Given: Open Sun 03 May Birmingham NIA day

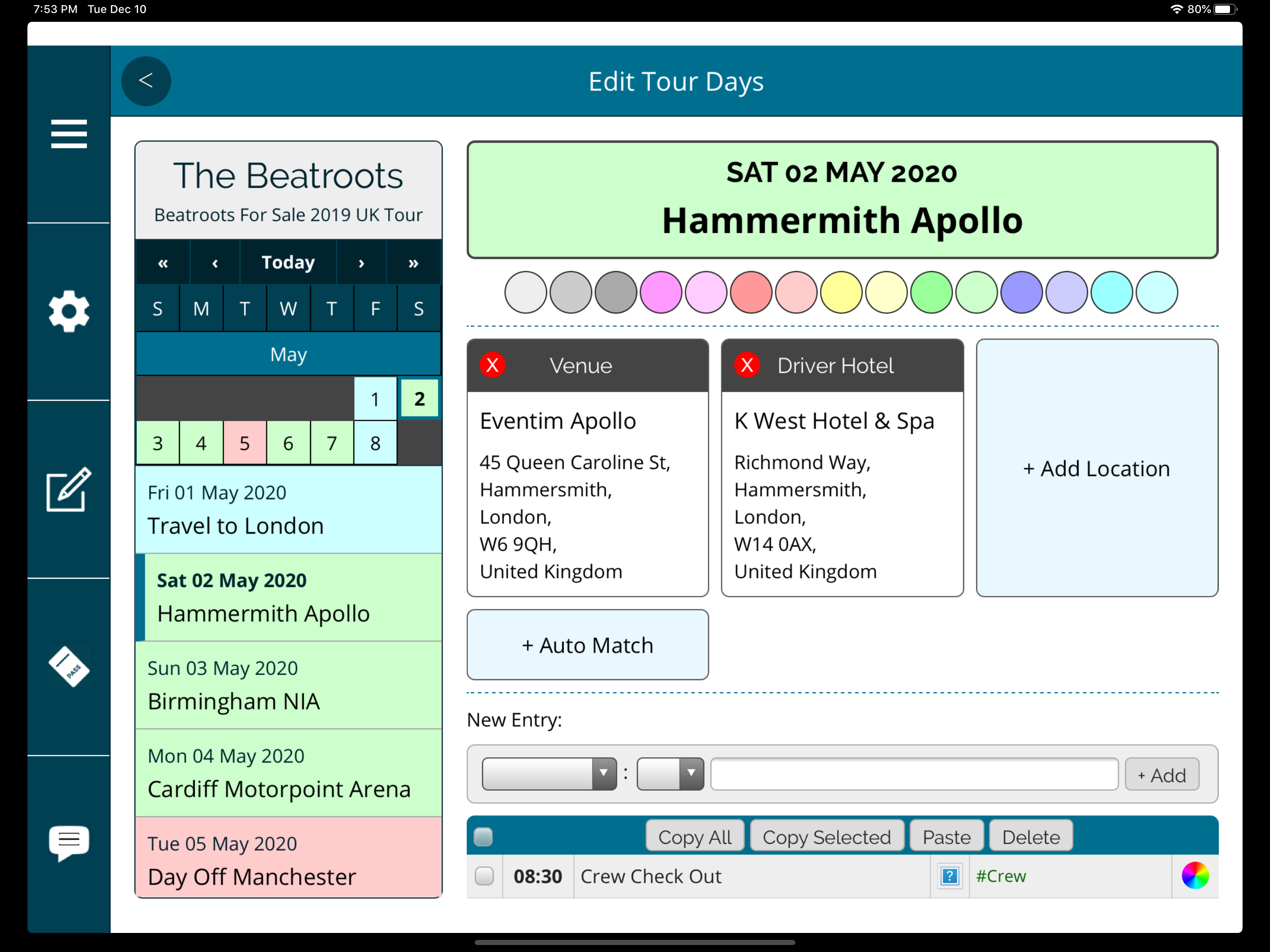Looking at the screenshot, I should click(288, 685).
